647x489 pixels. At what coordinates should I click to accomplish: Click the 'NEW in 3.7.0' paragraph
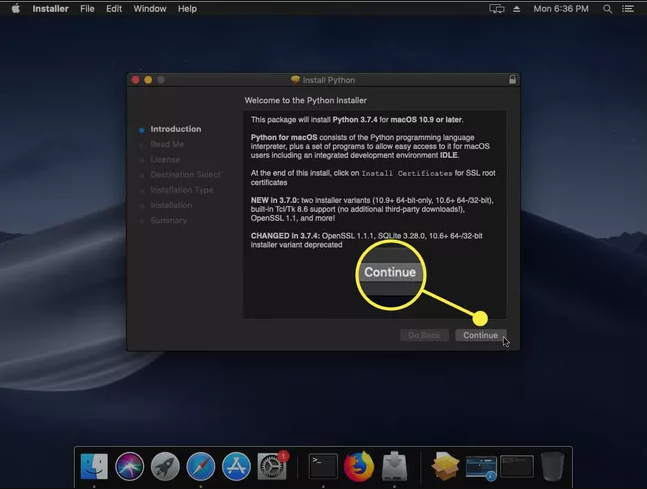click(372, 209)
